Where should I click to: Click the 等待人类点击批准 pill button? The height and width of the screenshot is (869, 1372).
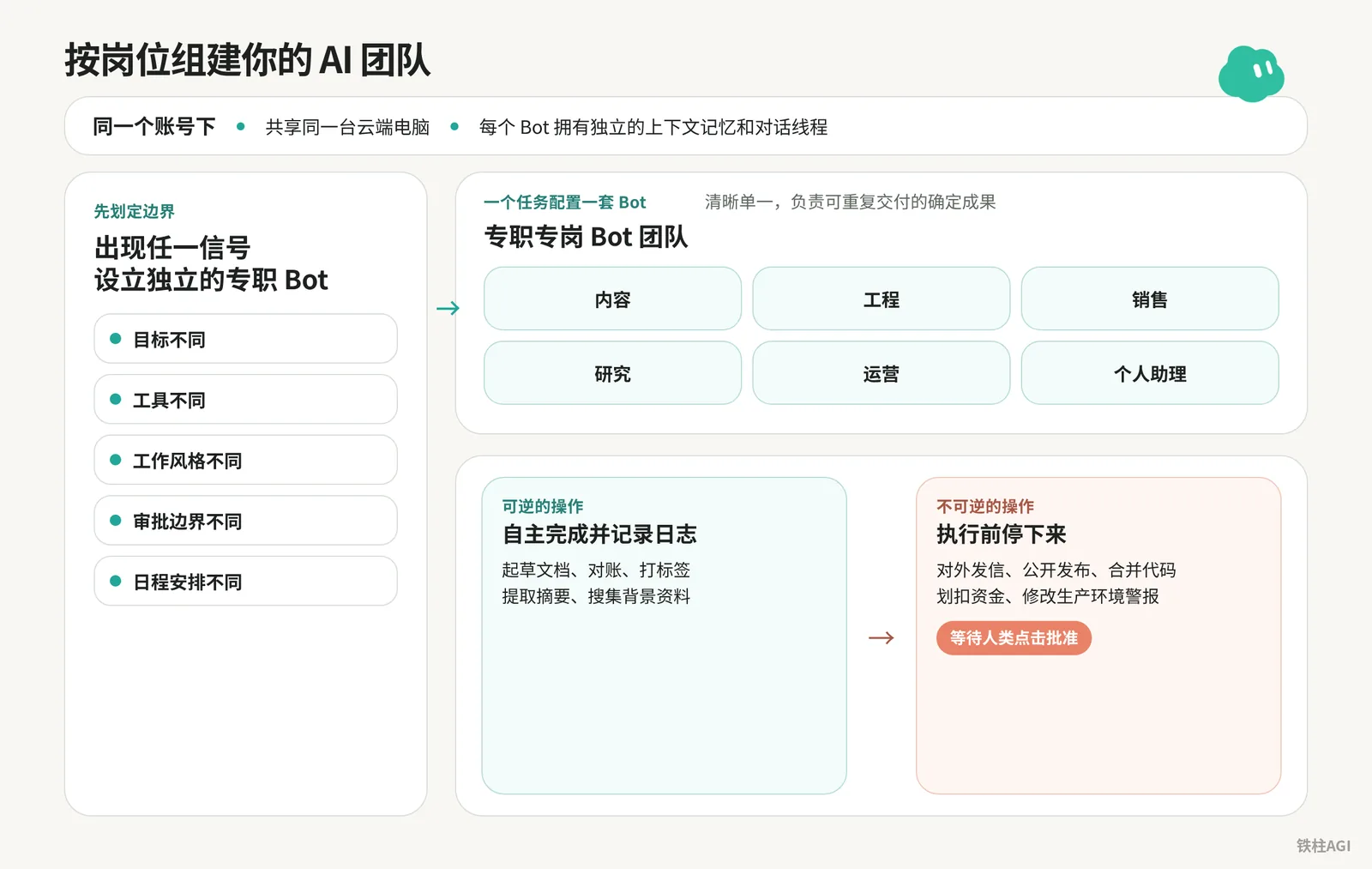[x=1014, y=638]
